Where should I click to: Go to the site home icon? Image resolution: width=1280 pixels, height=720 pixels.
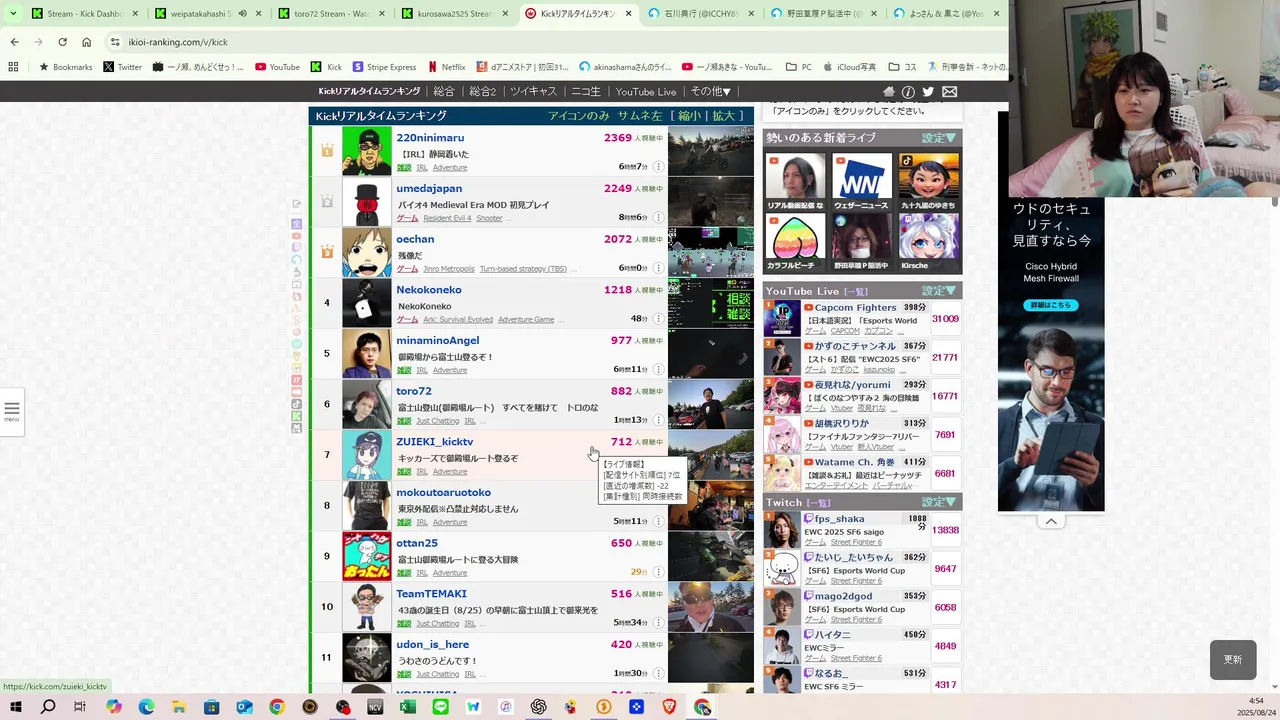click(889, 91)
